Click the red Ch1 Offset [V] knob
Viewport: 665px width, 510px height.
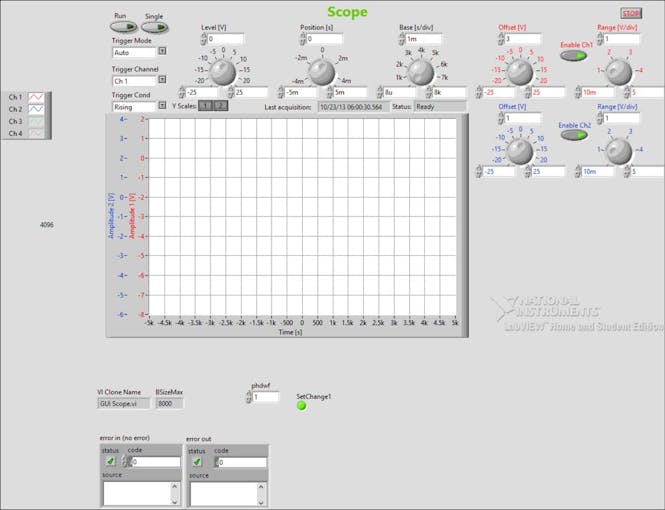(x=520, y=72)
